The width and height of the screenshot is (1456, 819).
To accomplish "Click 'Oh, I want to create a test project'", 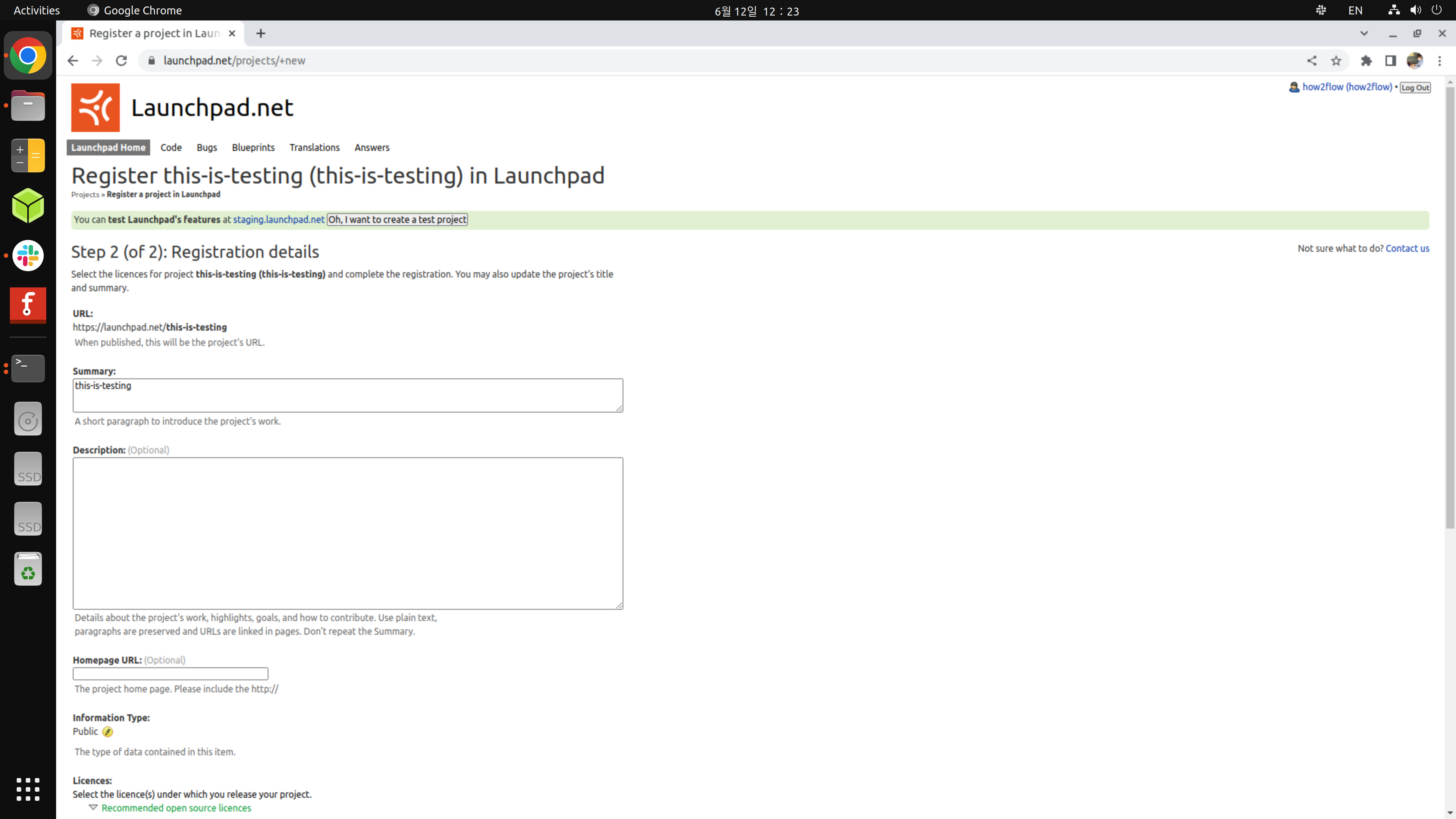I will click(397, 219).
